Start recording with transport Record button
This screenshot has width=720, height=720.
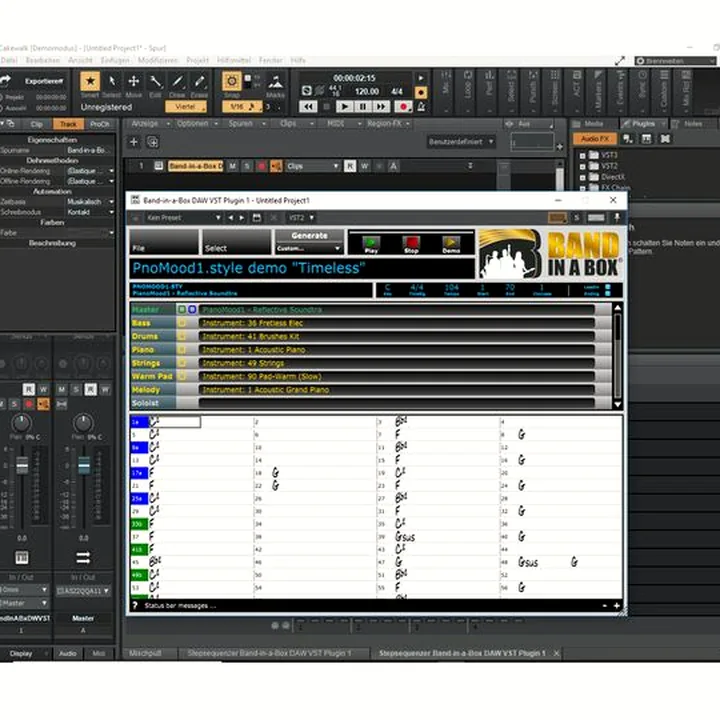pyautogui.click(x=403, y=107)
